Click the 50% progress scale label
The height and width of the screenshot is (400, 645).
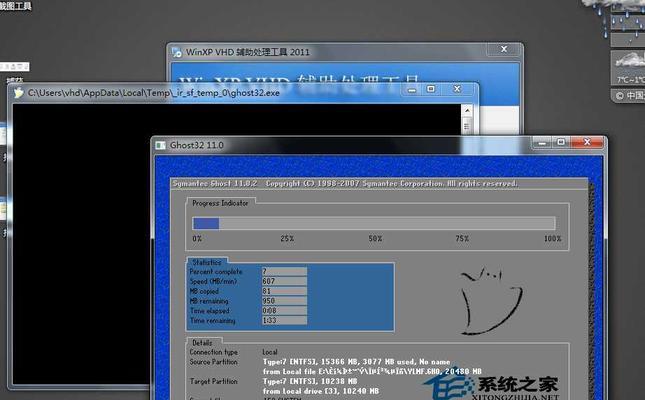pos(375,239)
